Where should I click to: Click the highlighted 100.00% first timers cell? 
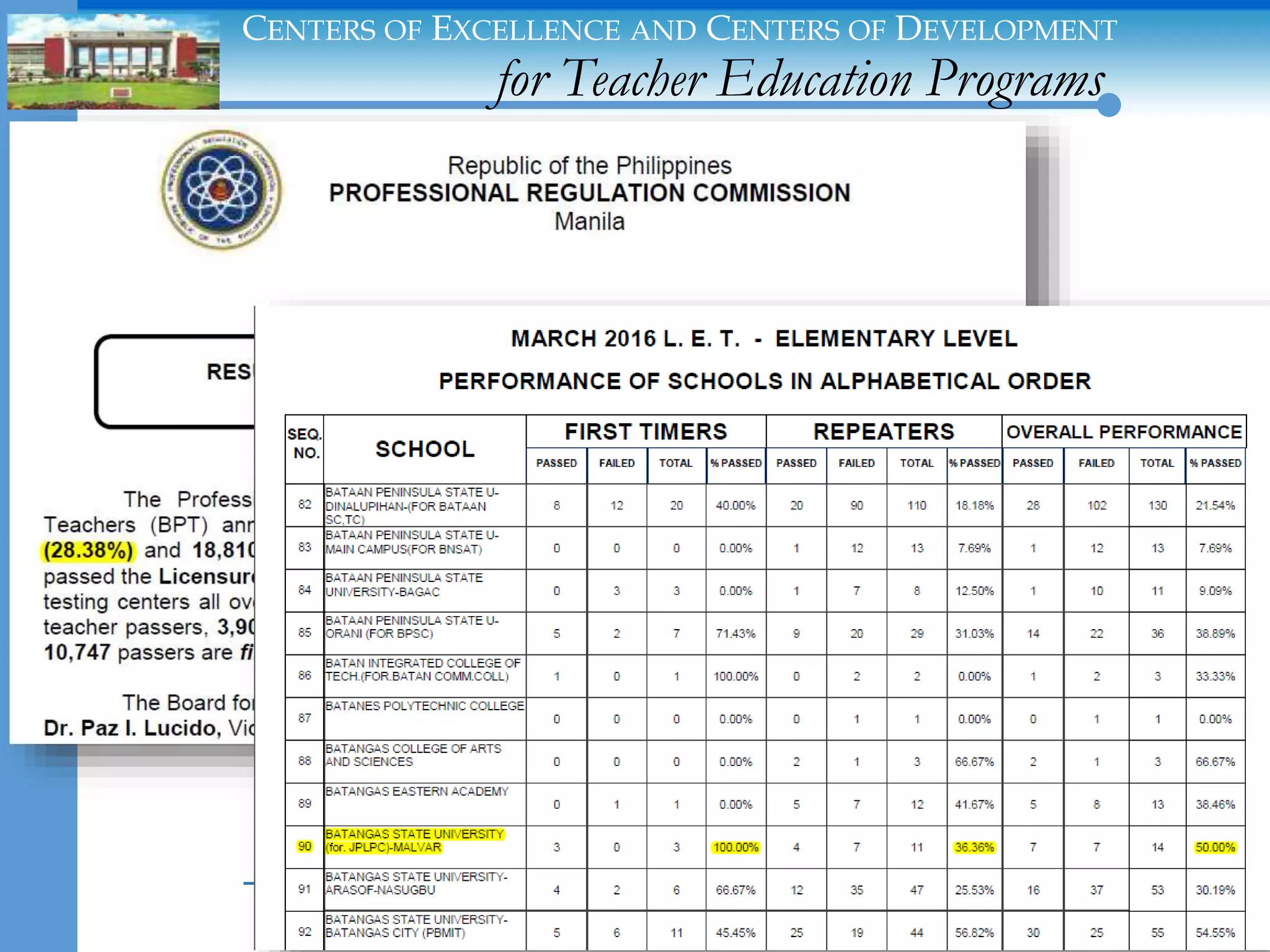coord(735,847)
